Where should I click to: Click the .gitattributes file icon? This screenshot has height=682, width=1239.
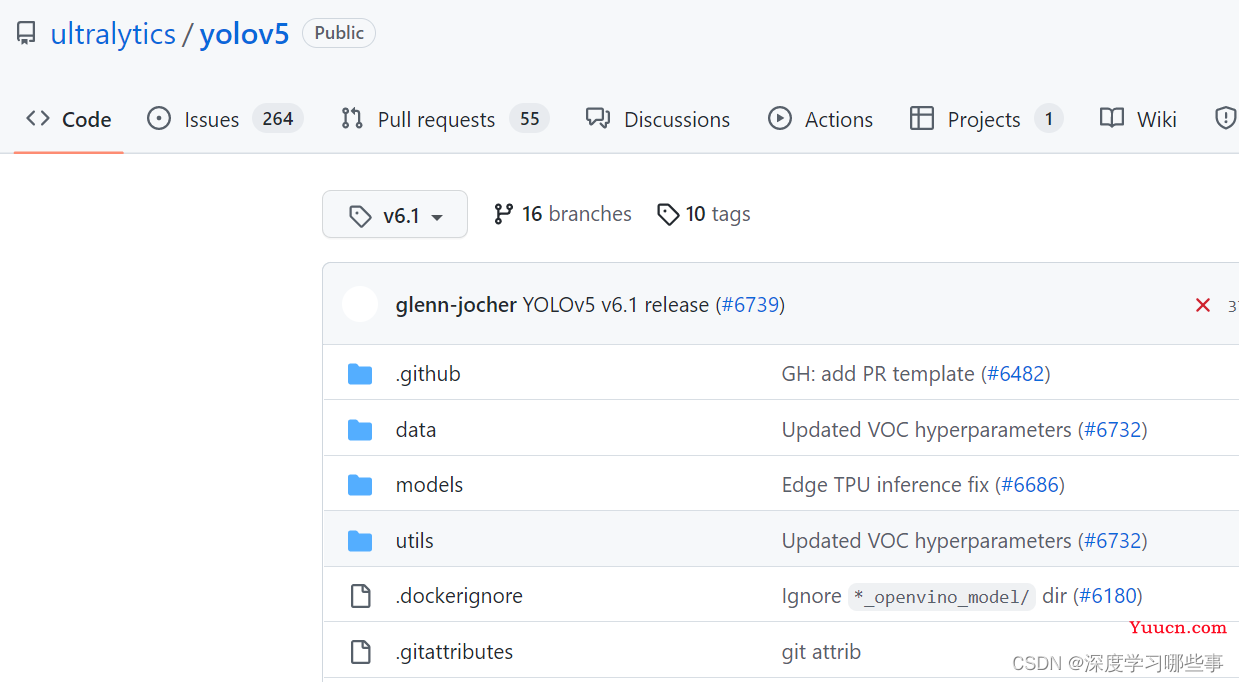[360, 652]
